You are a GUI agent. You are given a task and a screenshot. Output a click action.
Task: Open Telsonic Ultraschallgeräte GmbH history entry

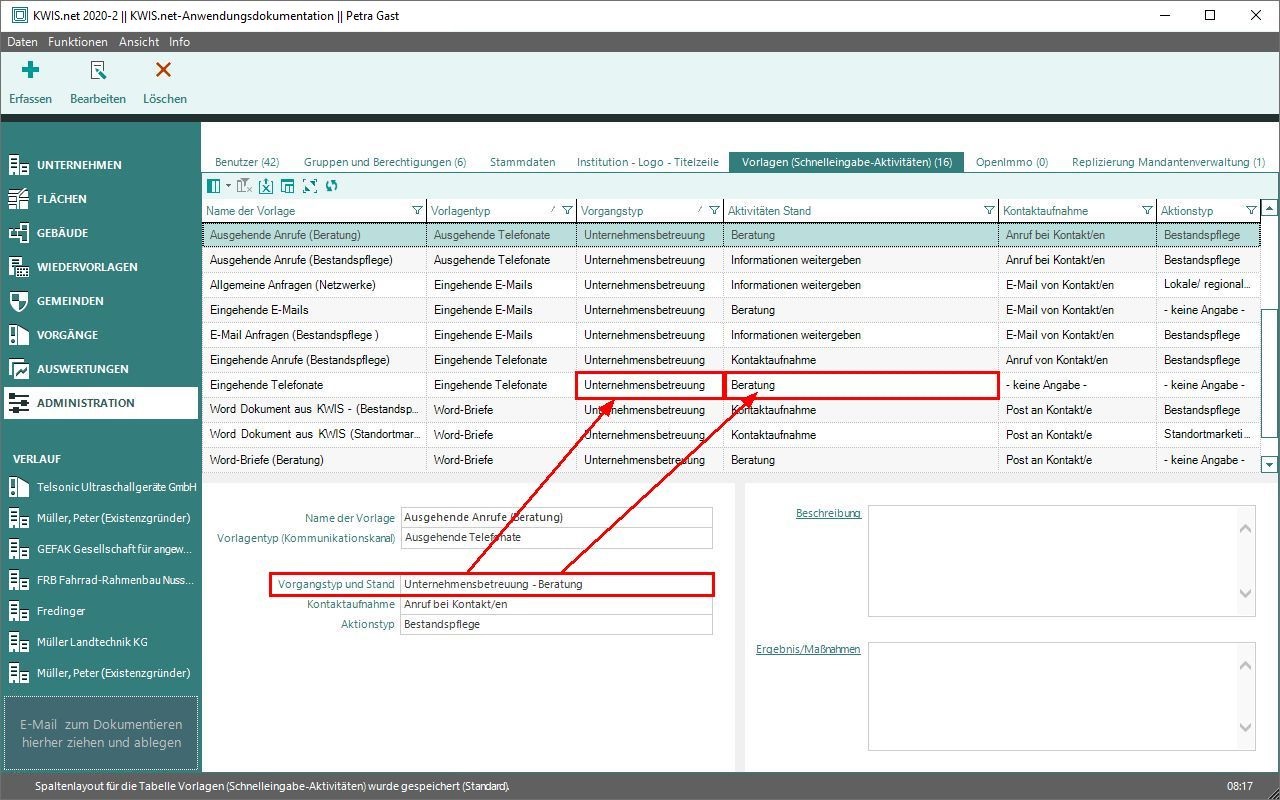pyautogui.click(x=100, y=487)
